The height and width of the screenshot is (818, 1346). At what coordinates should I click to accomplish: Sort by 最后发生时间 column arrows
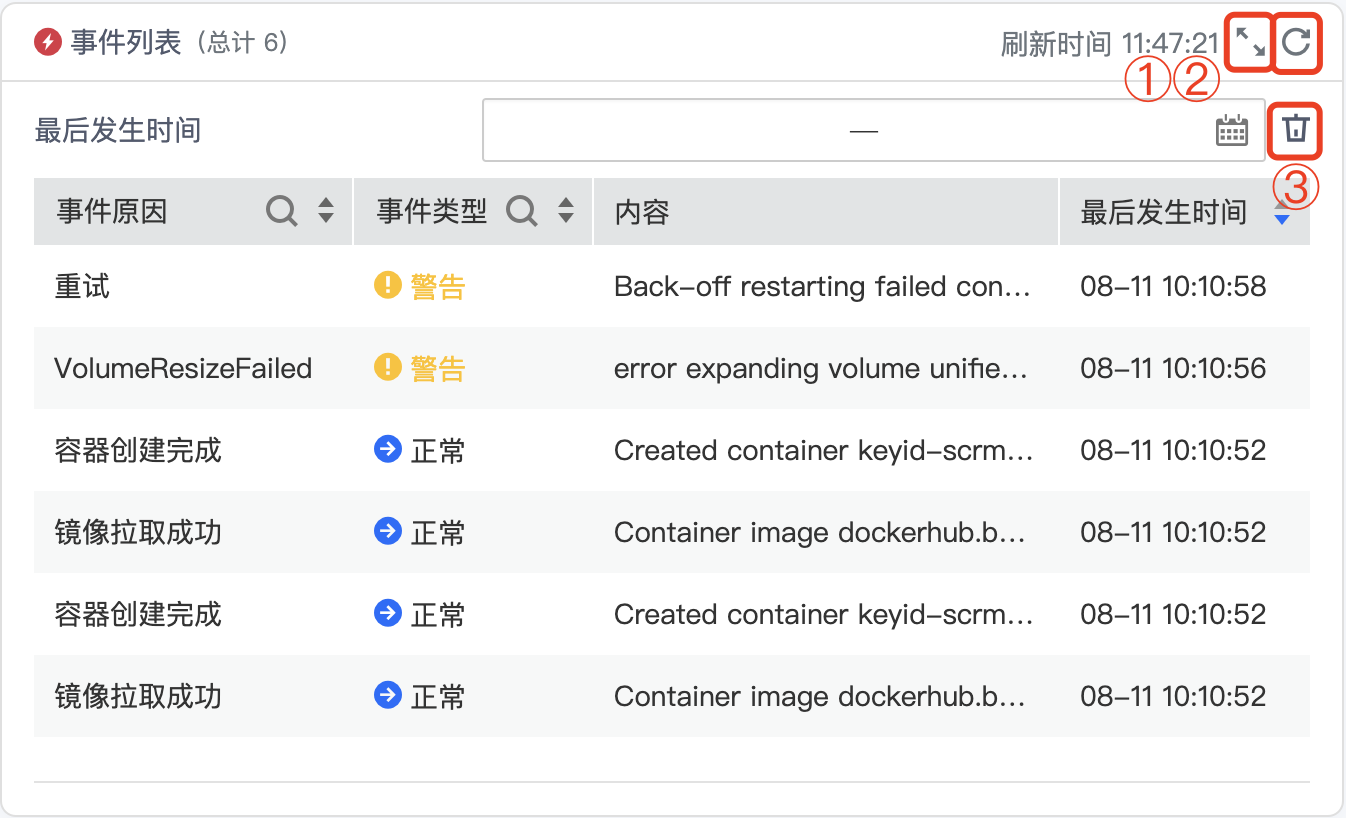(1282, 211)
